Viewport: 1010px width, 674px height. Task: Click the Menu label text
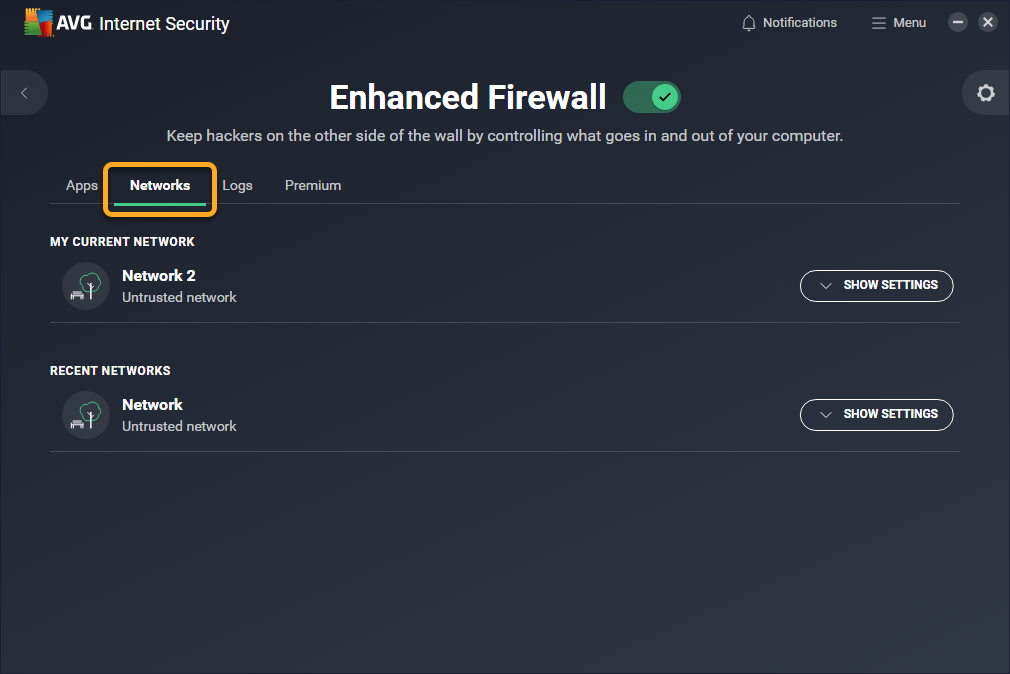[x=910, y=23]
